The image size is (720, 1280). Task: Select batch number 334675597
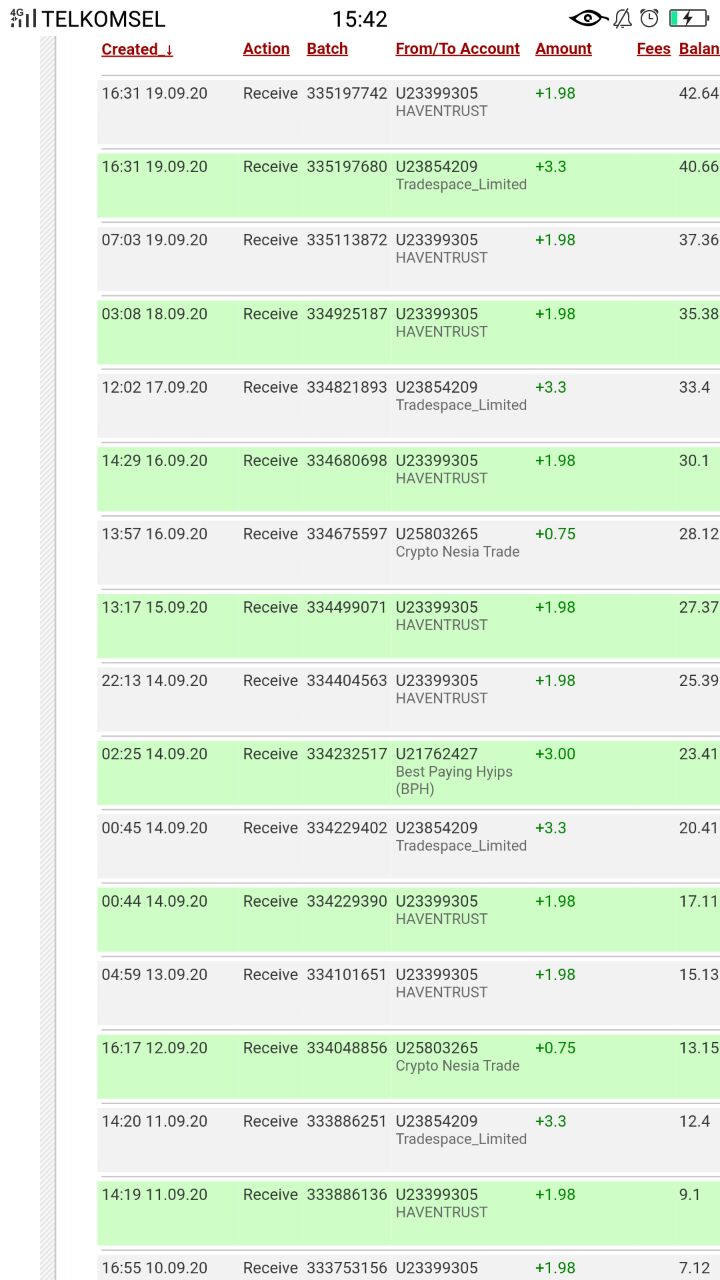[x=347, y=534]
